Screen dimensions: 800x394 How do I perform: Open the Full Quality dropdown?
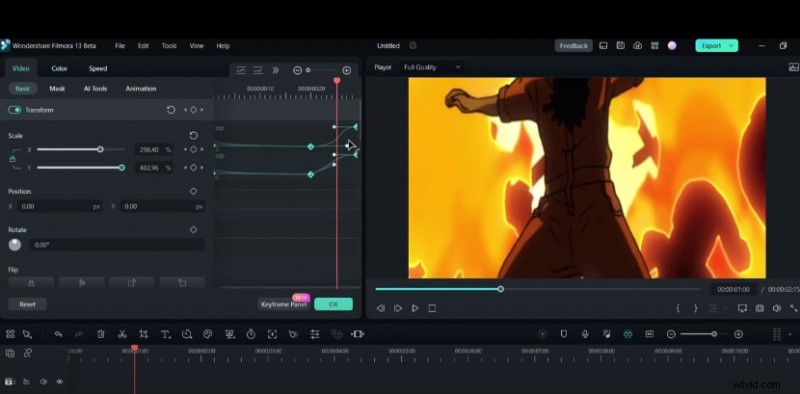click(432, 67)
